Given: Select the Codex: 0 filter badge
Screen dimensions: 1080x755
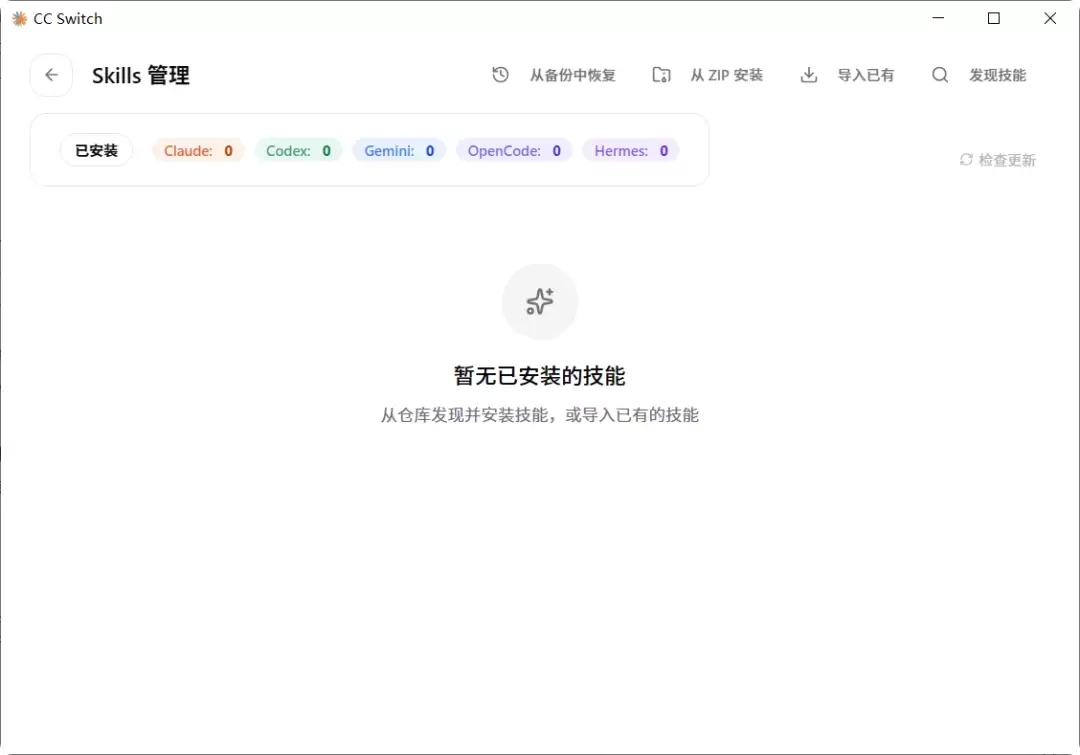Looking at the screenshot, I should 298,150.
